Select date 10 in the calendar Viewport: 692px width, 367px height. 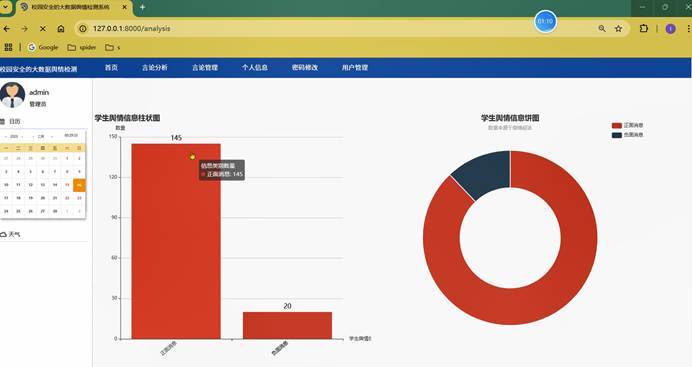click(x=6, y=185)
